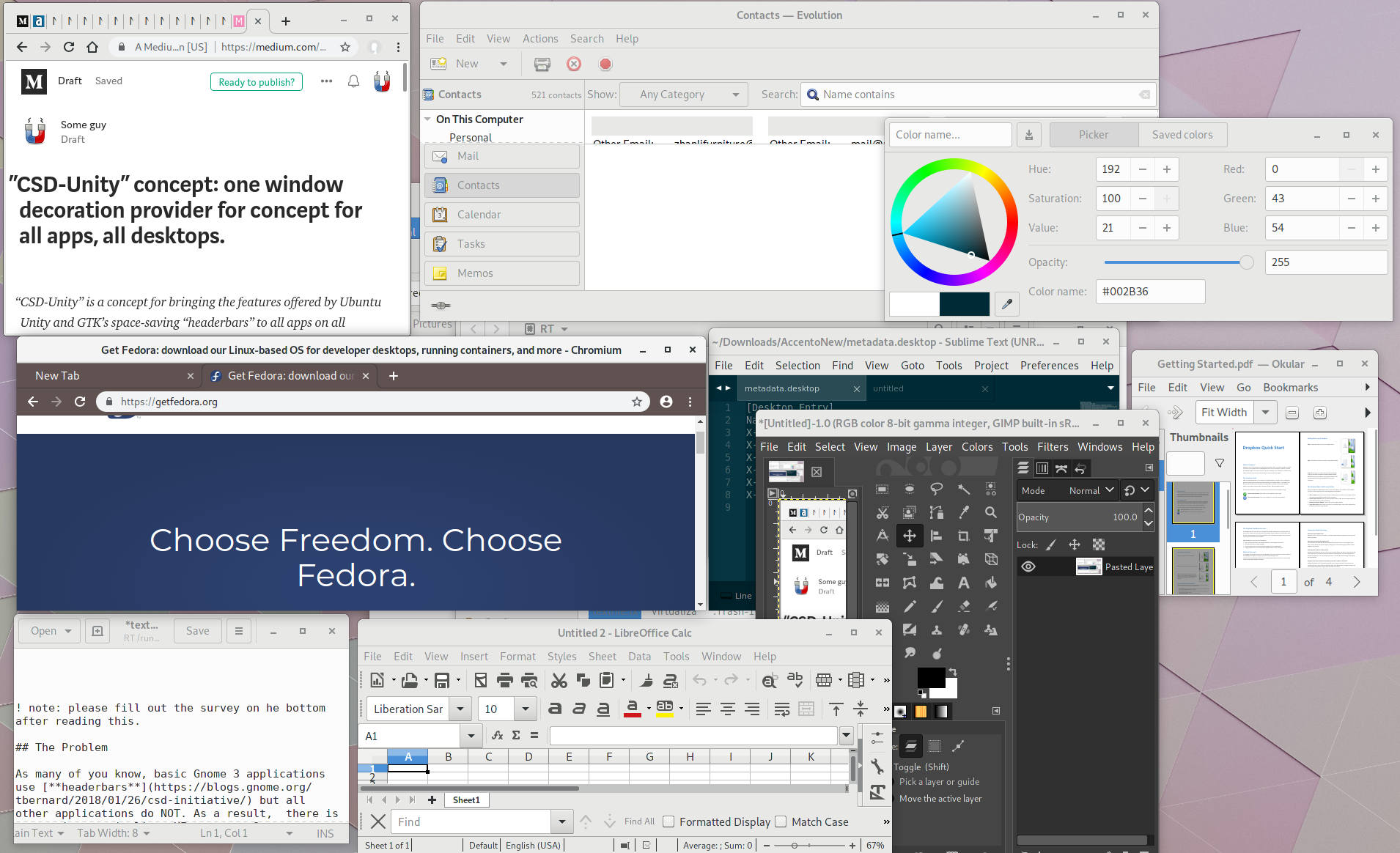Image resolution: width=1400 pixels, height=853 pixels.
Task: Open the Data menu in LibreOffice Calc
Action: click(639, 657)
